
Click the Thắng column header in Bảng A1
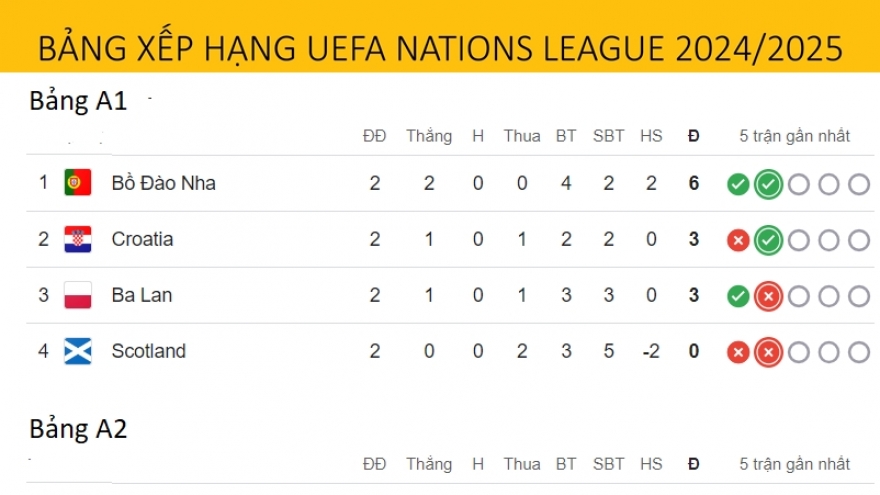[x=428, y=136]
